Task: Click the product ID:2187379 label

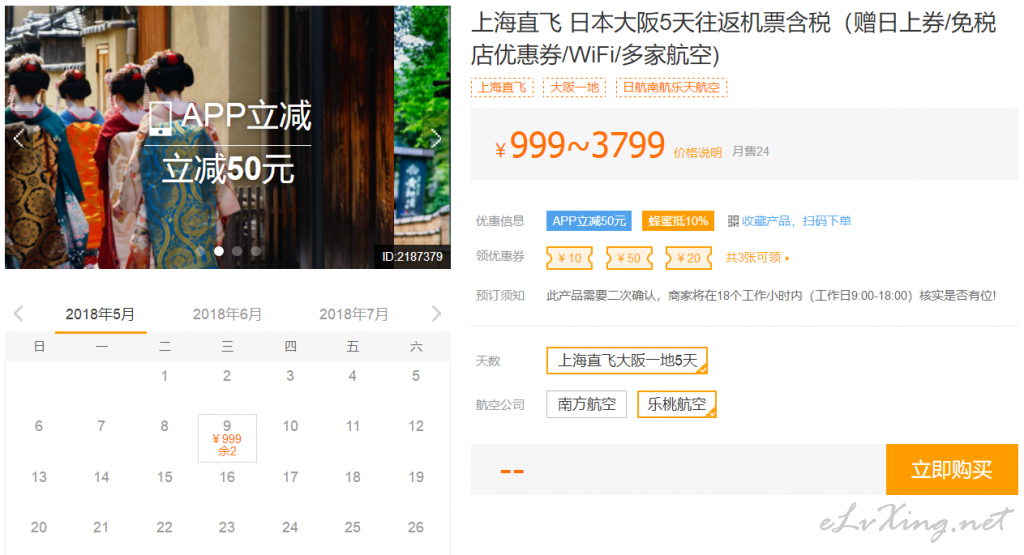Action: [x=412, y=257]
